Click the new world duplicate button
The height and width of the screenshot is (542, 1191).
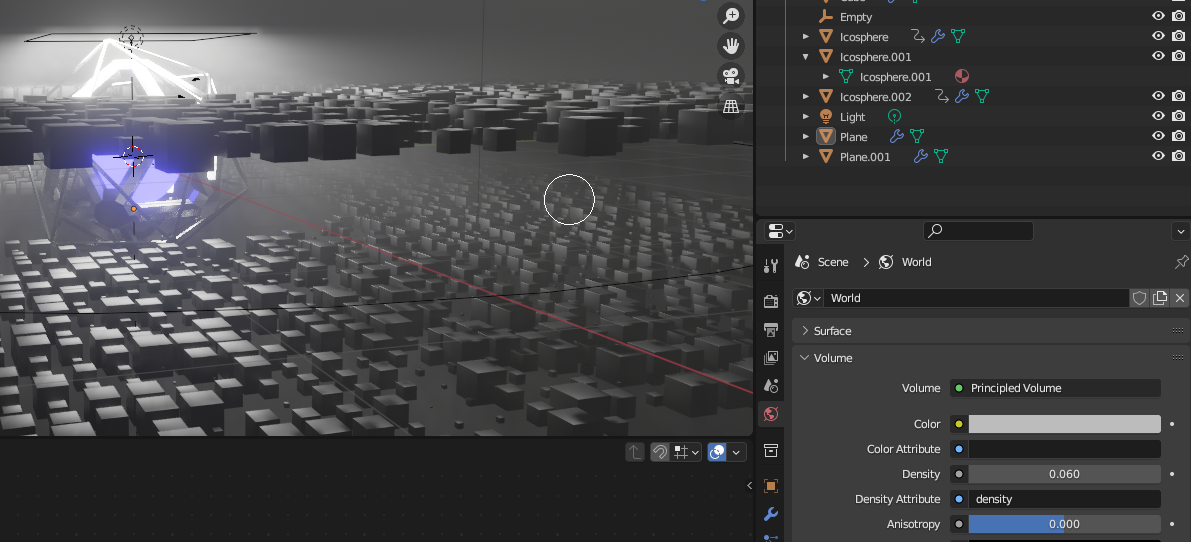point(1160,298)
